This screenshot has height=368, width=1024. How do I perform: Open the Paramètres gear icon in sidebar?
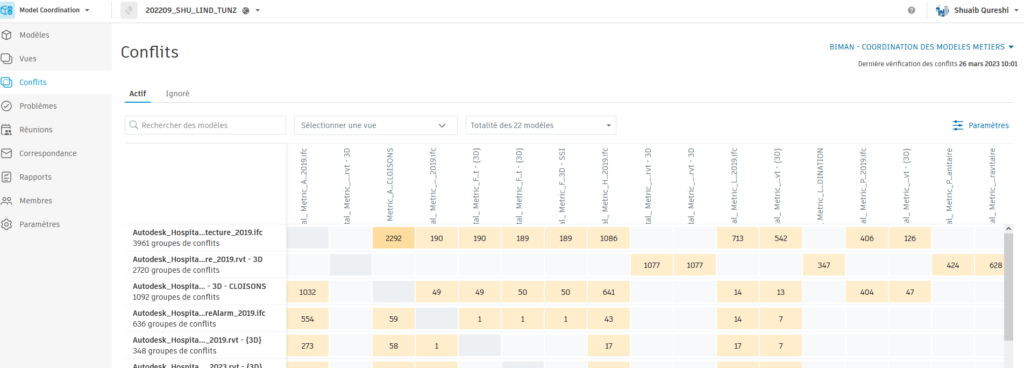7,224
